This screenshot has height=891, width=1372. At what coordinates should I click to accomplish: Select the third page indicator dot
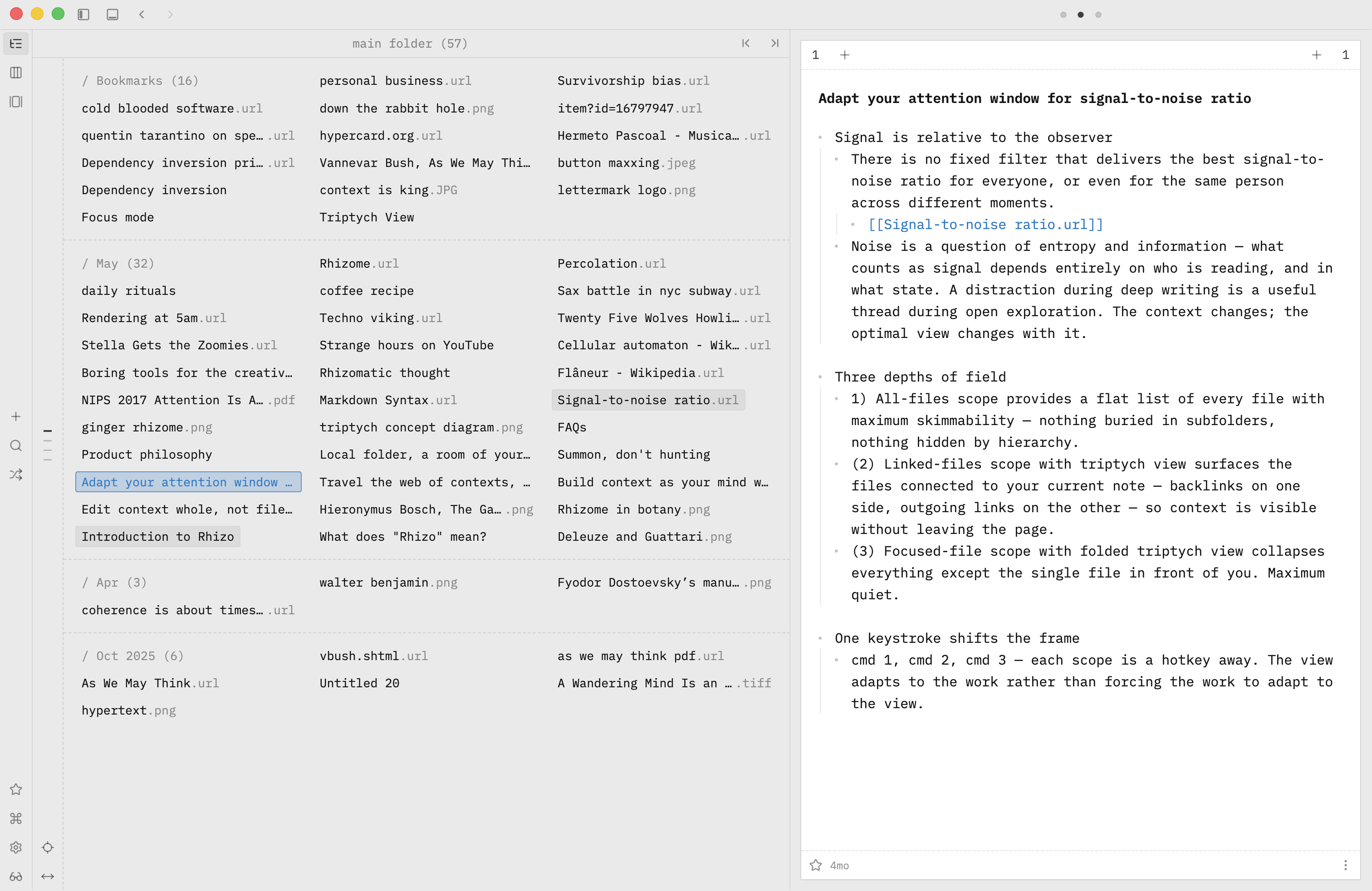click(x=1099, y=15)
